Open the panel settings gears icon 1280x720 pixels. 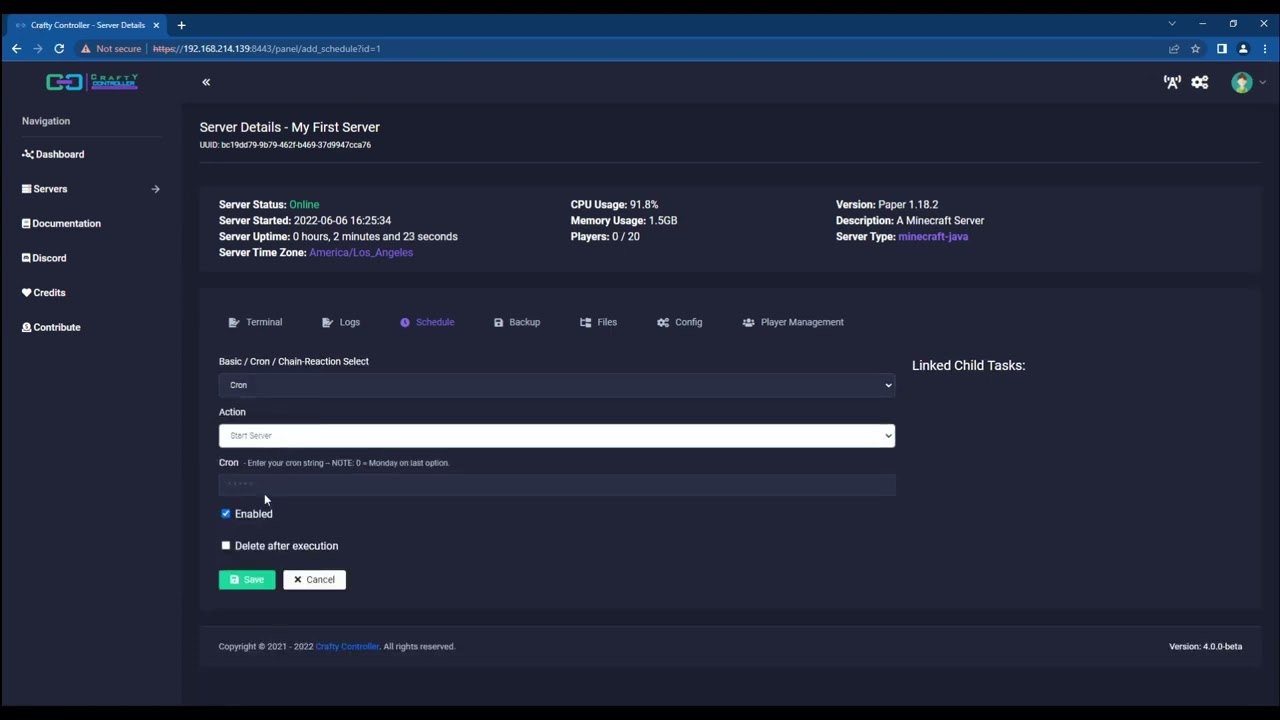[1200, 83]
